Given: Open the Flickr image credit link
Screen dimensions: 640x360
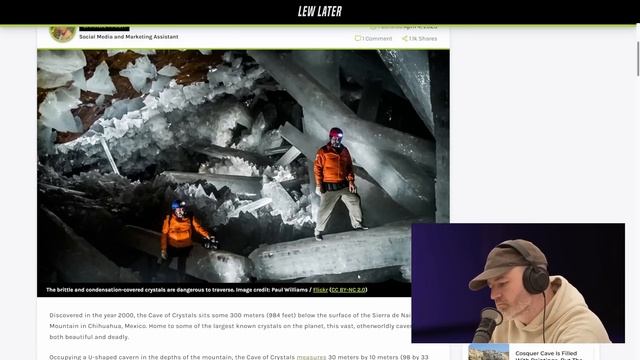Looking at the screenshot, I should pyautogui.click(x=320, y=290).
